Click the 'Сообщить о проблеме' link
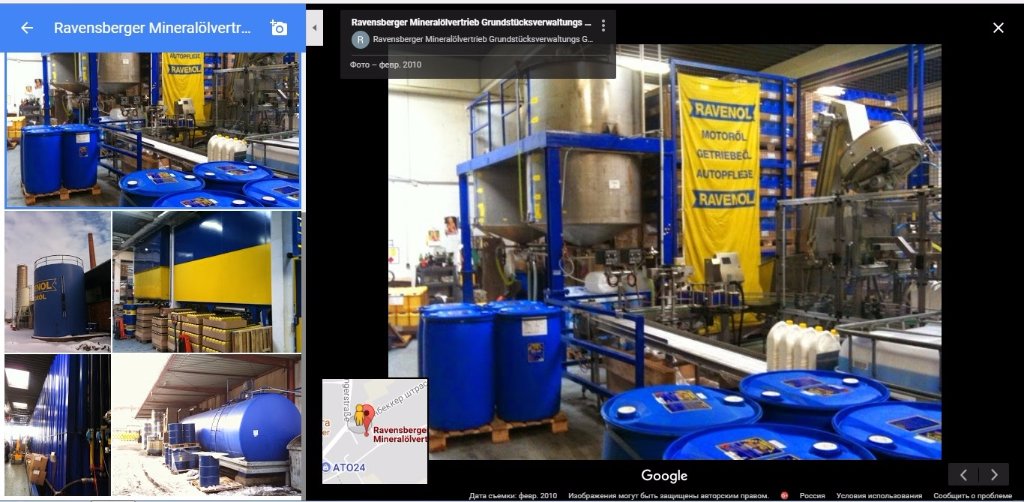1024x502 pixels. (x=972, y=496)
